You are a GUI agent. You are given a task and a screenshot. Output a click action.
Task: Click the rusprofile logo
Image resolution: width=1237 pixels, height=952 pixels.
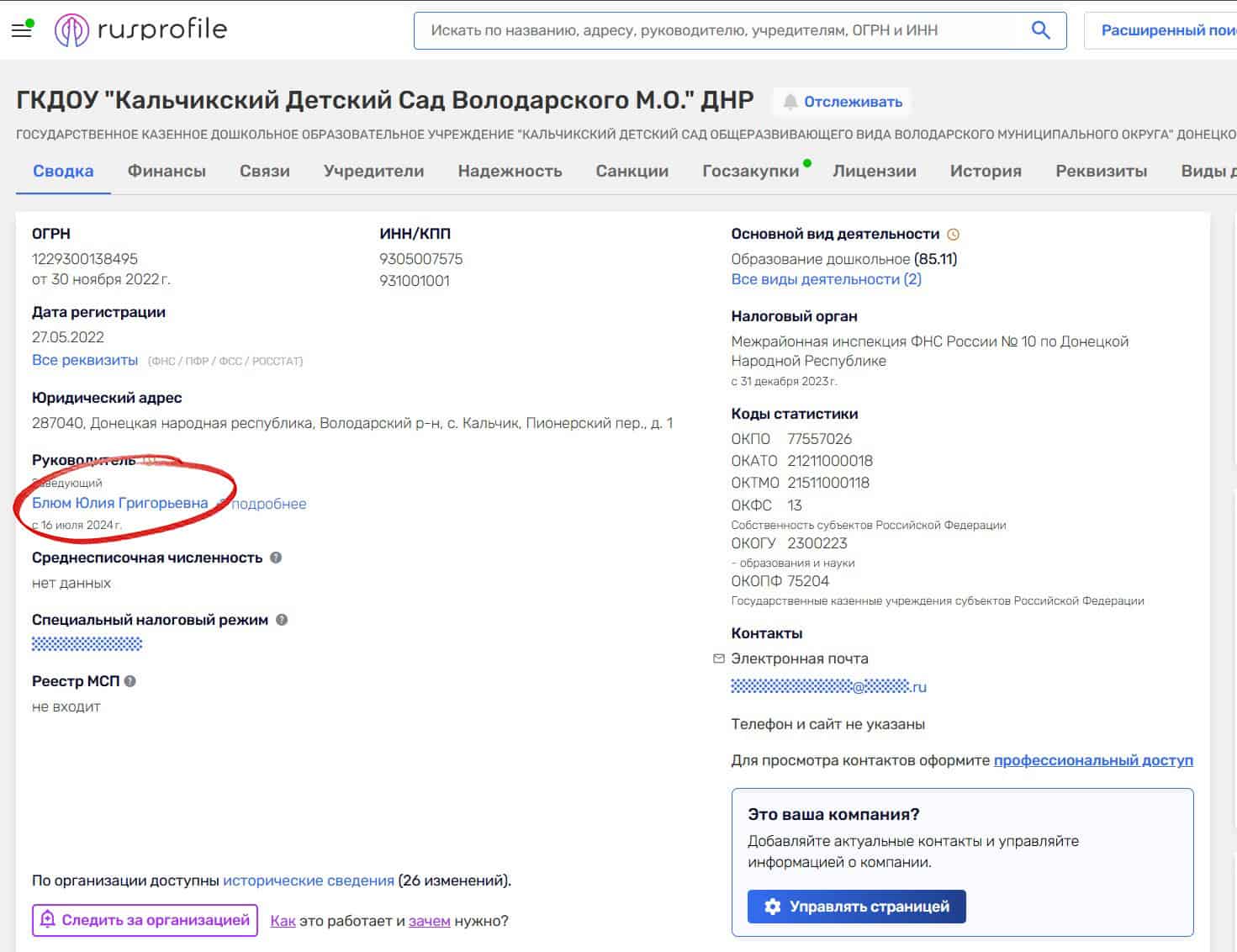point(140,30)
